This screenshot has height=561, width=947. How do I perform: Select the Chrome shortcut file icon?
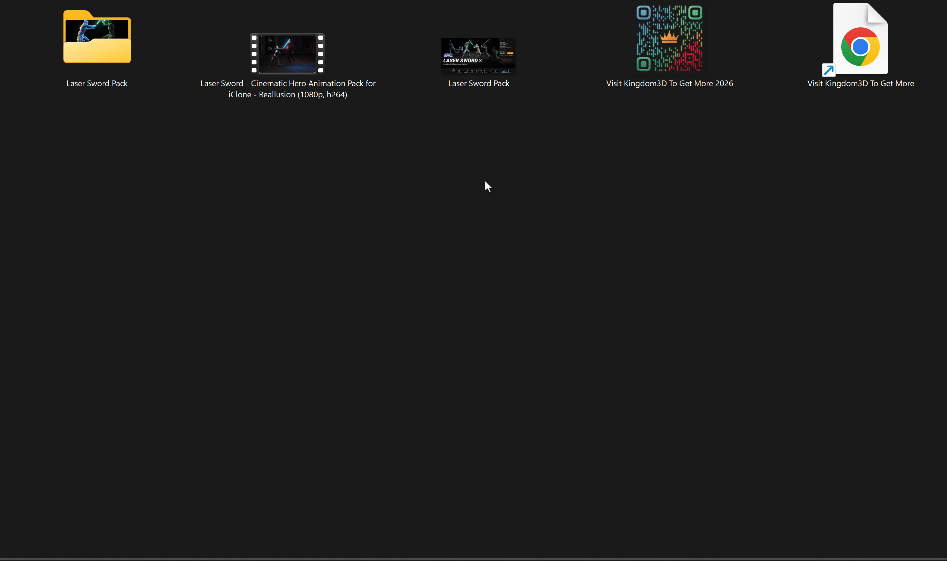(860, 39)
